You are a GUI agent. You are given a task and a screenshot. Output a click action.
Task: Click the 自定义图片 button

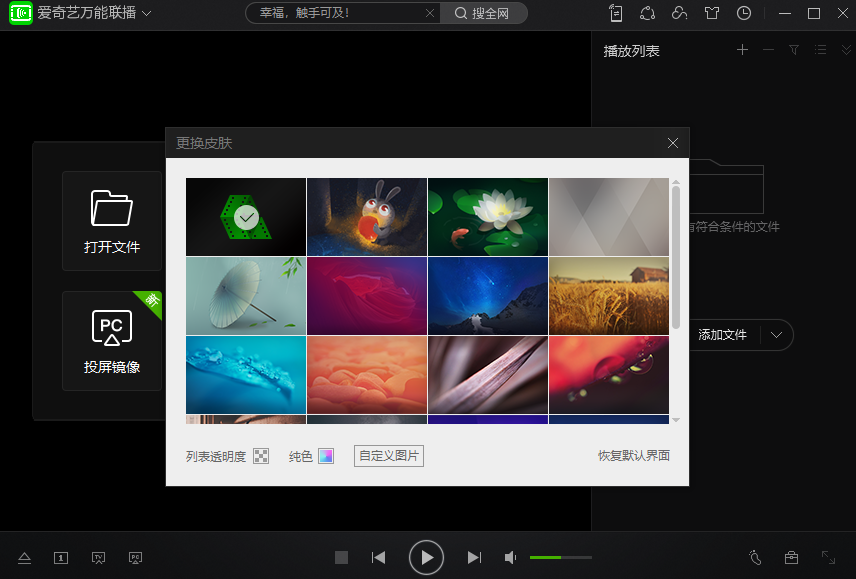point(389,456)
